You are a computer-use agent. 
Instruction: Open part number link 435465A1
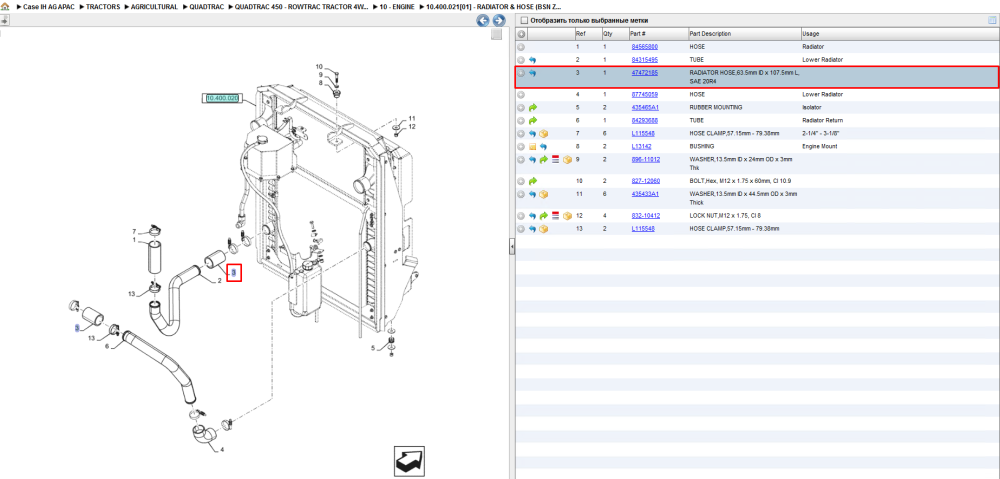pyautogui.click(x=645, y=107)
